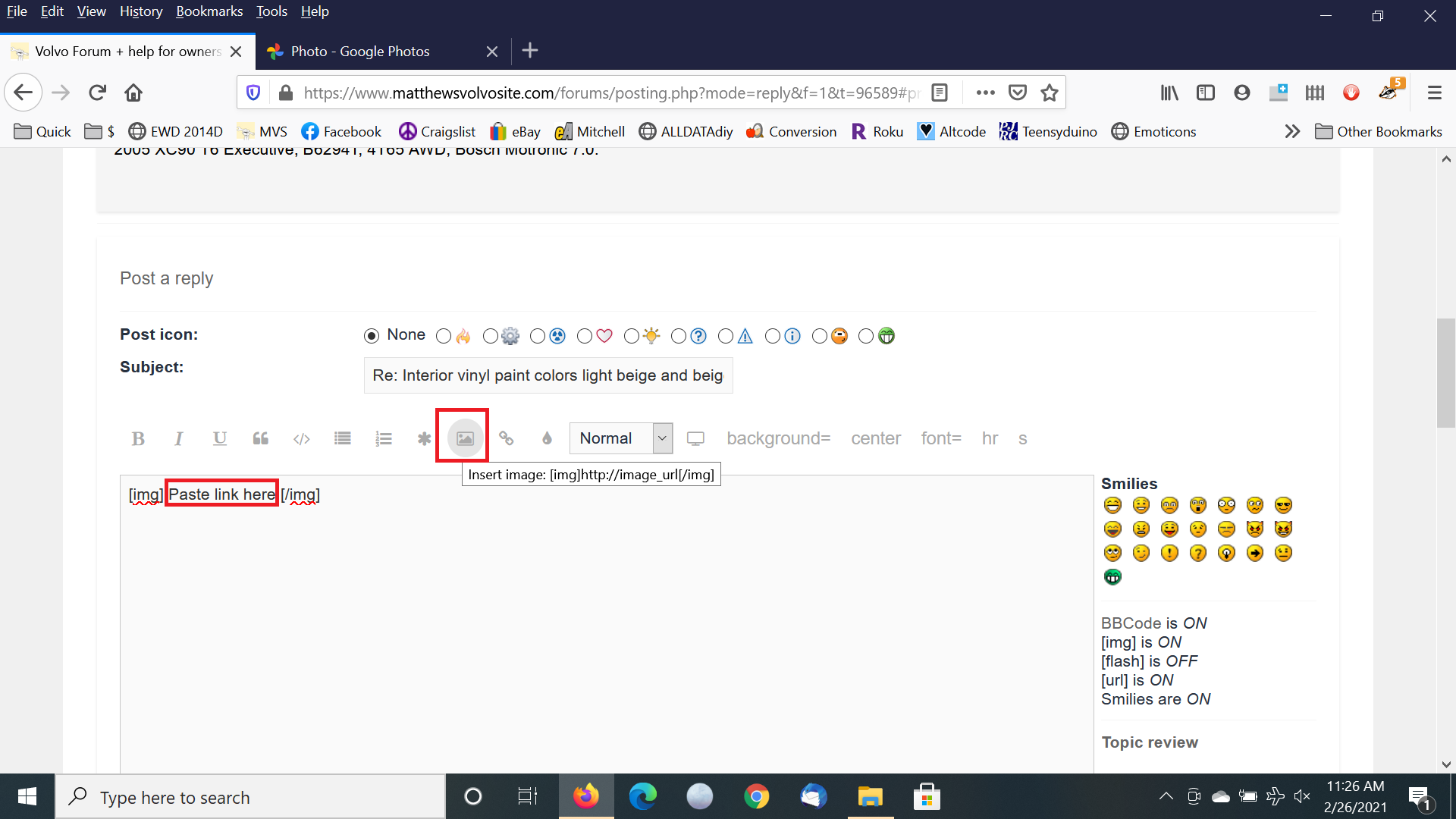The height and width of the screenshot is (819, 1456).
Task: Click the ordered list icon
Action: tap(383, 438)
